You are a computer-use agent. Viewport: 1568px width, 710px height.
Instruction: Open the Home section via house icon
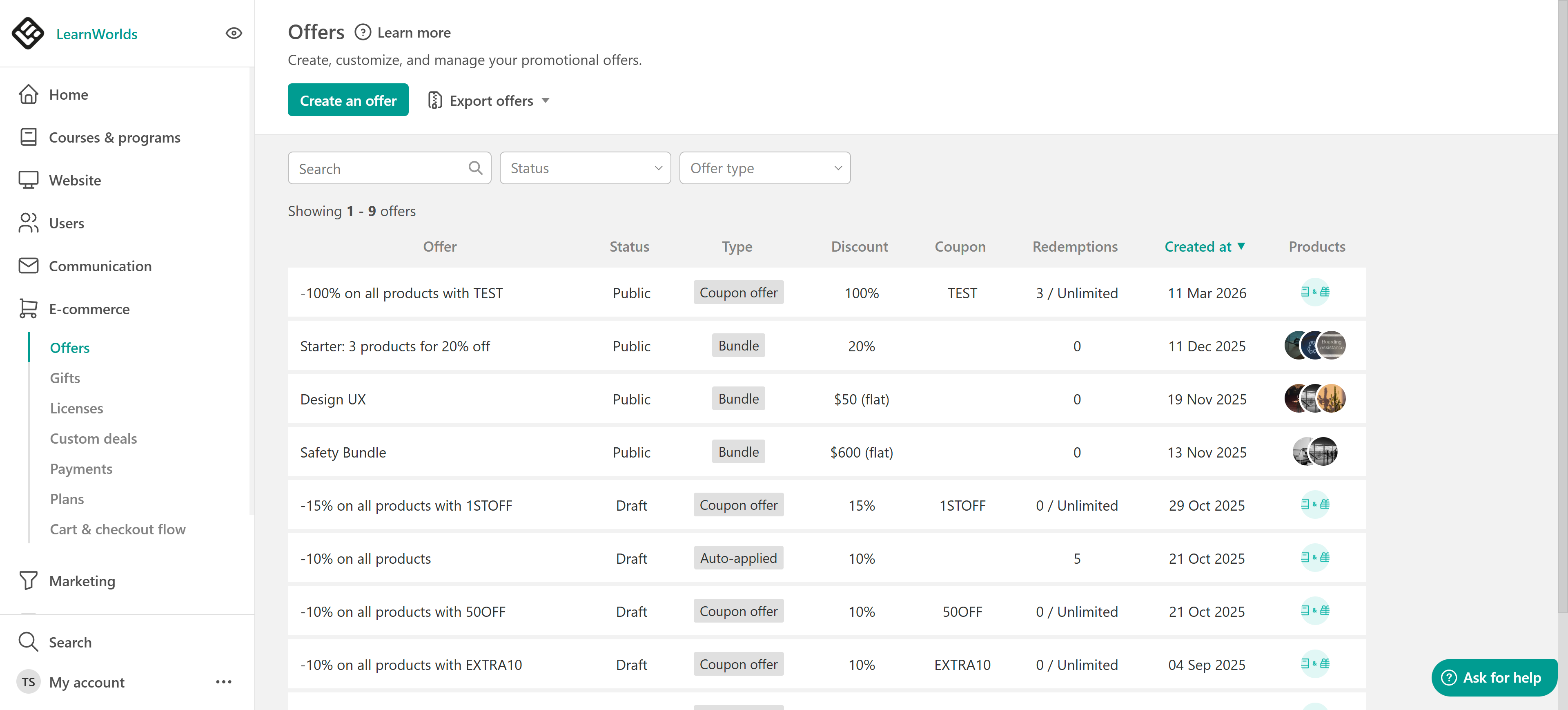(28, 94)
